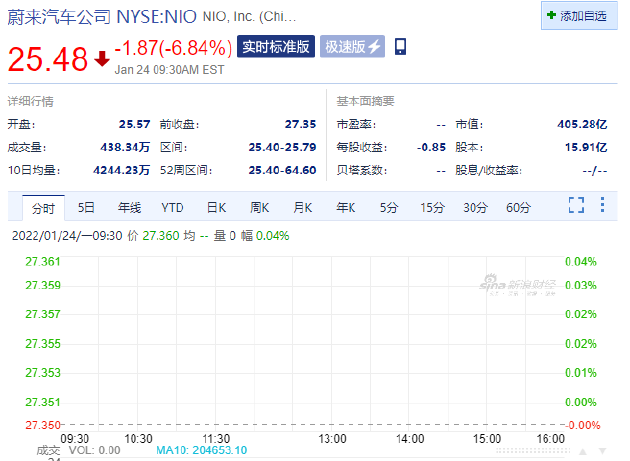Select the 周K chart tab
The width and height of the screenshot is (630, 461).
[x=260, y=208]
